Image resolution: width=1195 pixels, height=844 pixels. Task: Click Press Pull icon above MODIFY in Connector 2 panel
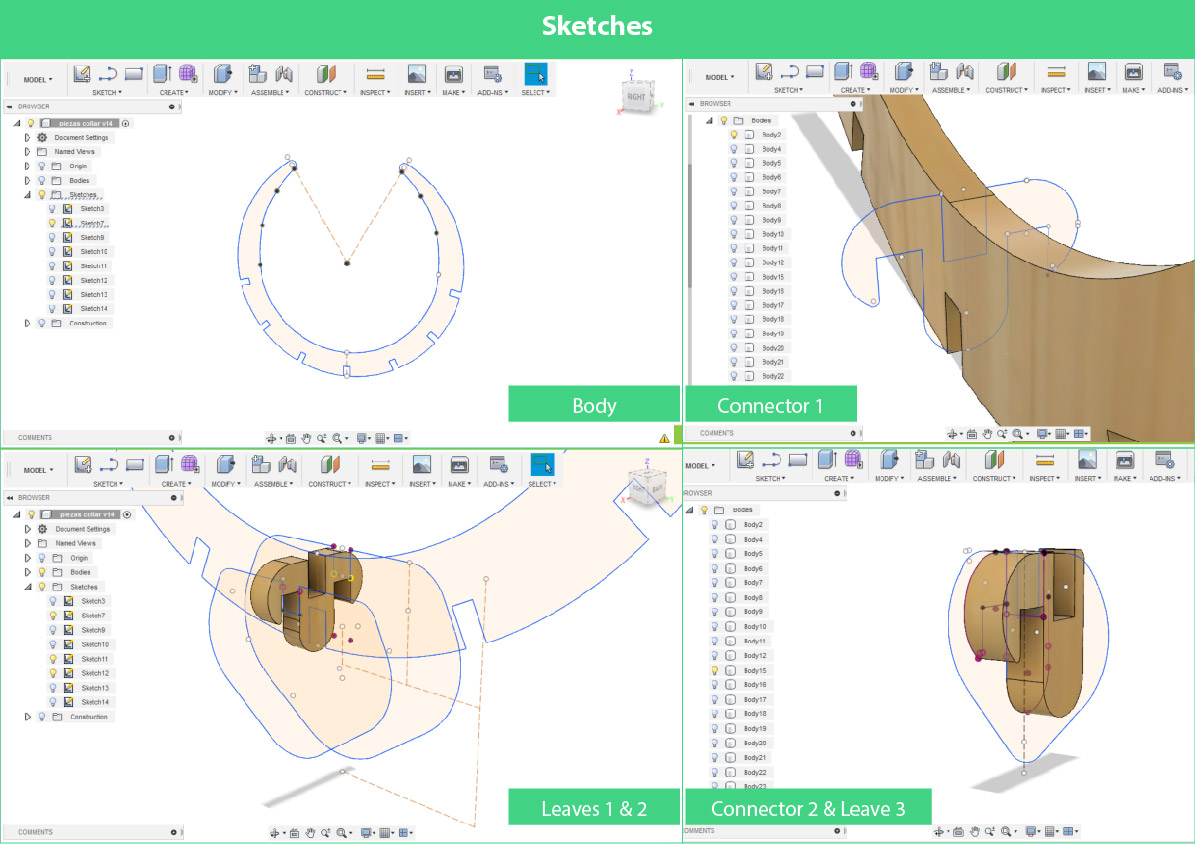(x=889, y=459)
